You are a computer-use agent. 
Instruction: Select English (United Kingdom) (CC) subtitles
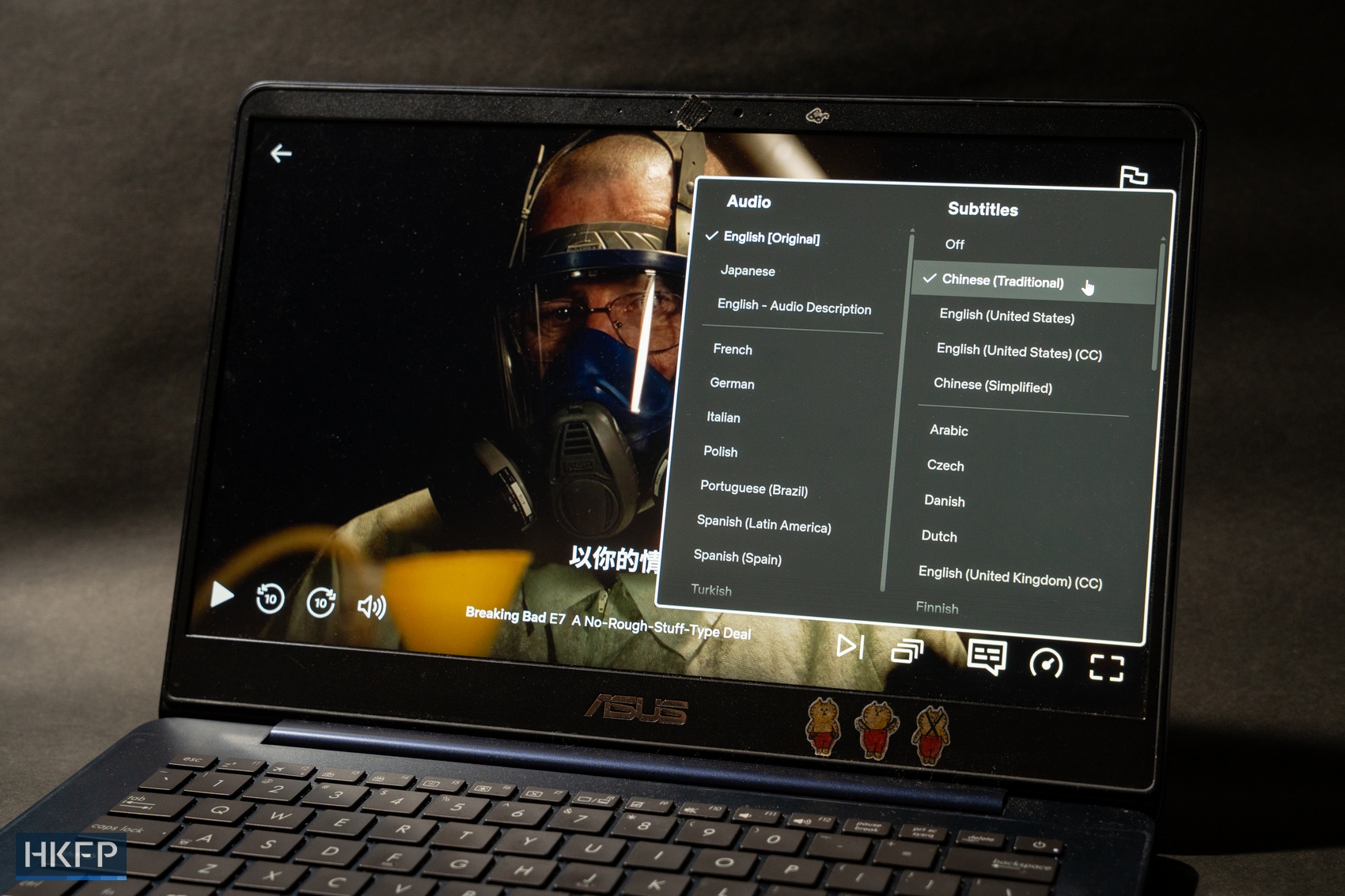pos(1010,577)
